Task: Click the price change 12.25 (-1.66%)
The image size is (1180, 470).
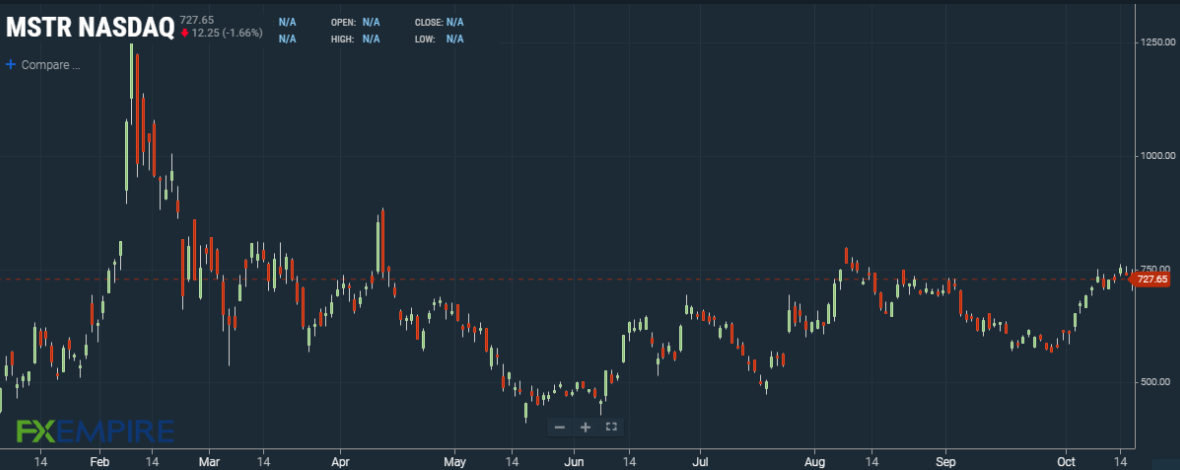Action: (x=226, y=33)
